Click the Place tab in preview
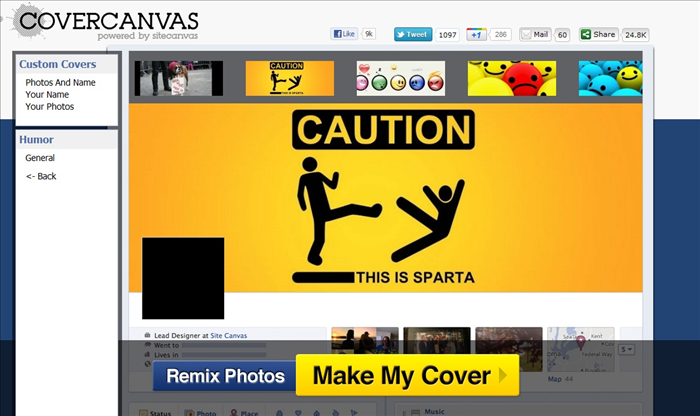700x416 pixels. coord(244,413)
